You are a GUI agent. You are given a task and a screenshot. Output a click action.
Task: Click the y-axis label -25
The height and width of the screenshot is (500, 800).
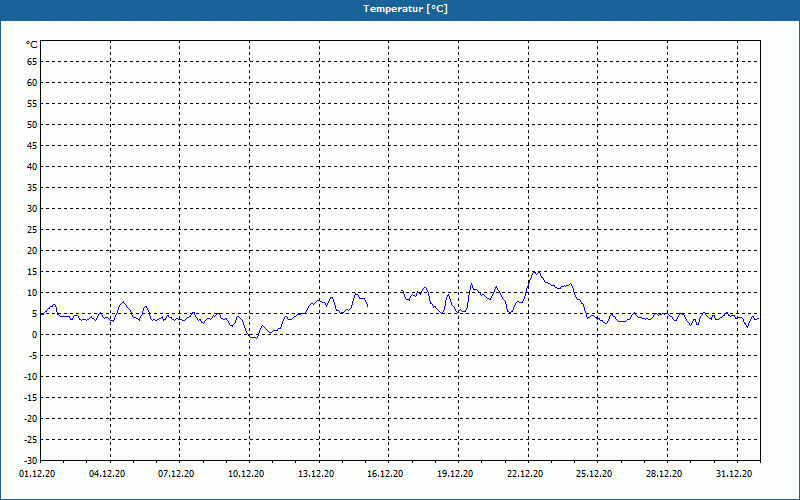click(x=31, y=439)
